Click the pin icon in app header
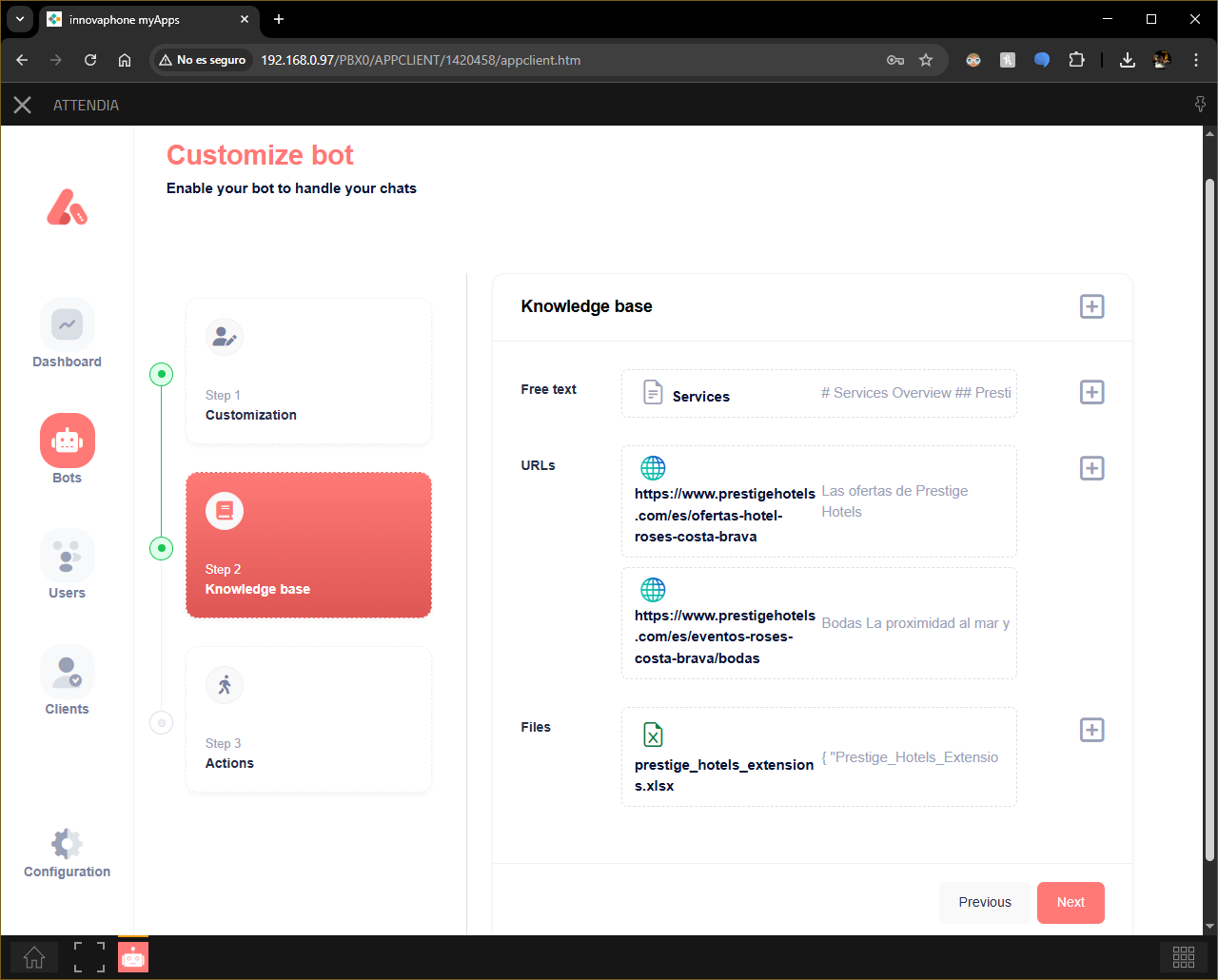1218x980 pixels. (1200, 104)
